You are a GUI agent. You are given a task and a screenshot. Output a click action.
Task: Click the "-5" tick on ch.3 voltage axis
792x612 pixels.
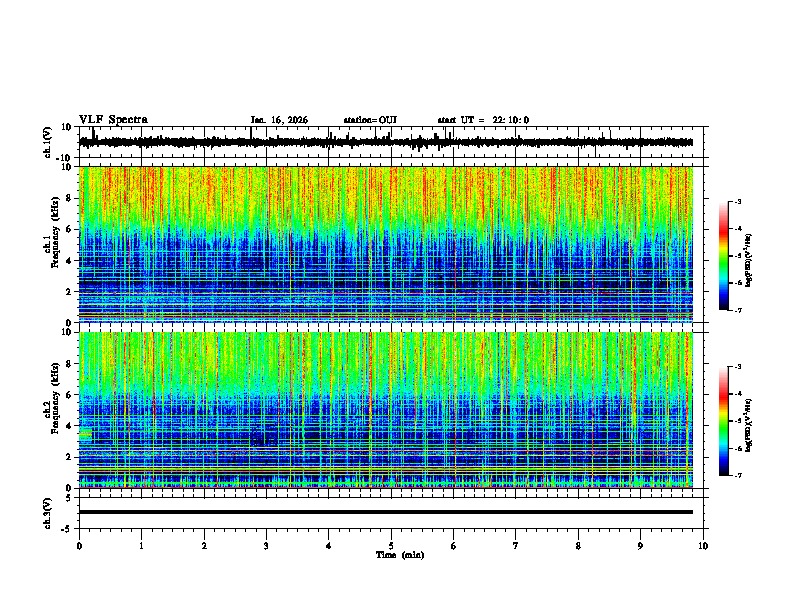pos(67,529)
